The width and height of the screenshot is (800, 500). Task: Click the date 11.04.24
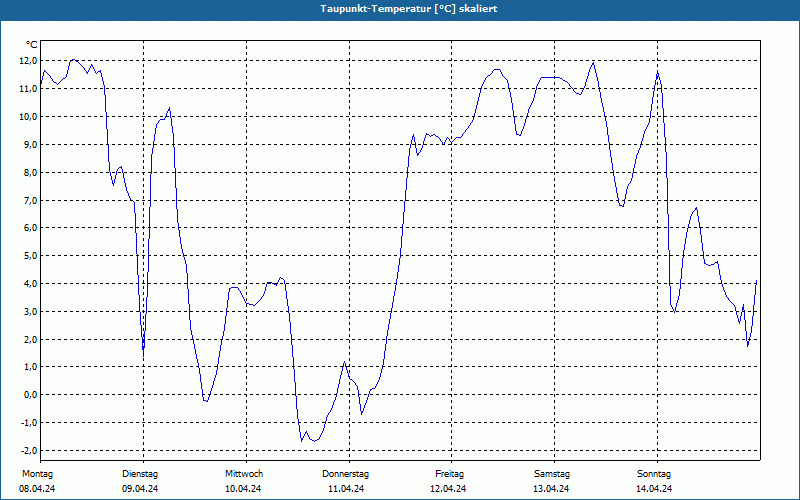346,489
